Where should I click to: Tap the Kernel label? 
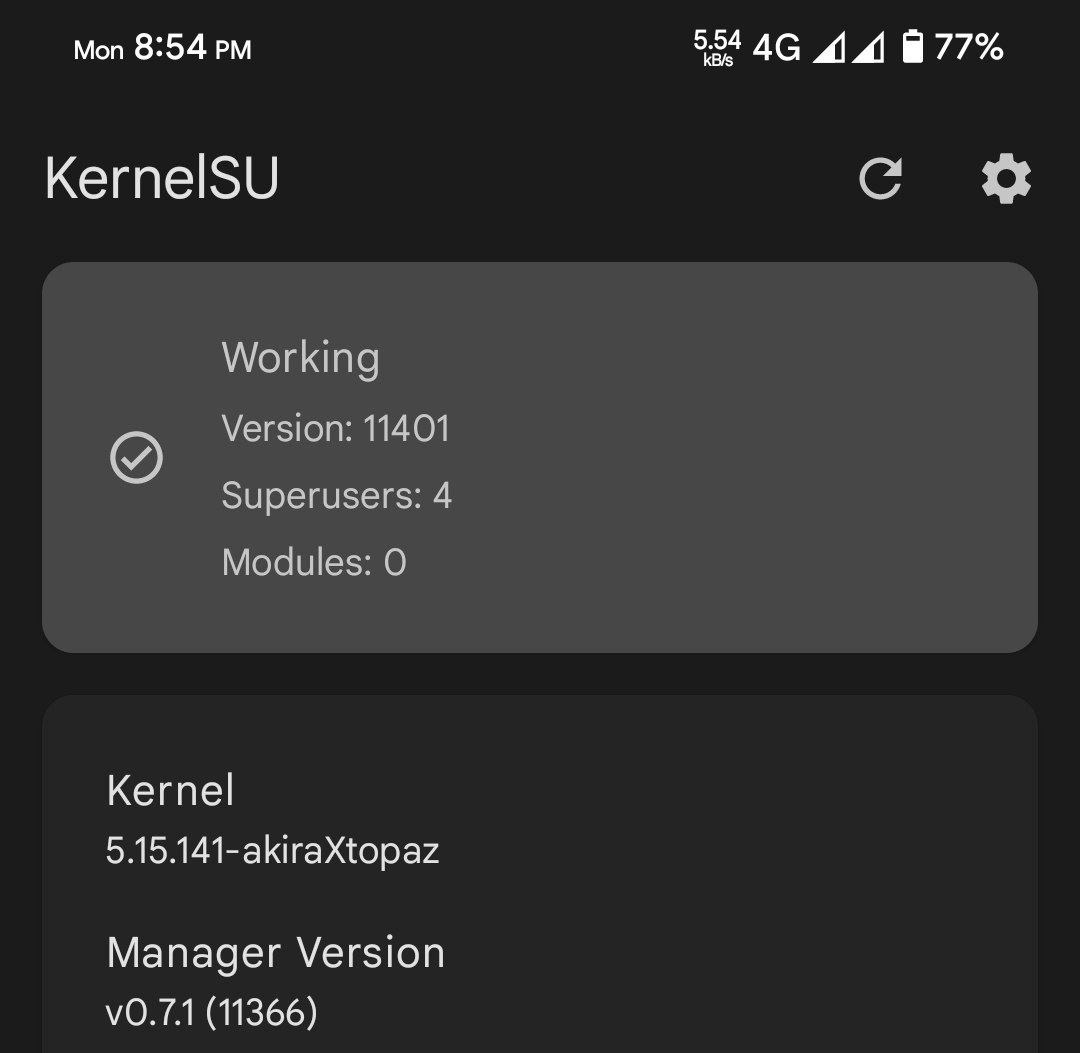coord(170,791)
